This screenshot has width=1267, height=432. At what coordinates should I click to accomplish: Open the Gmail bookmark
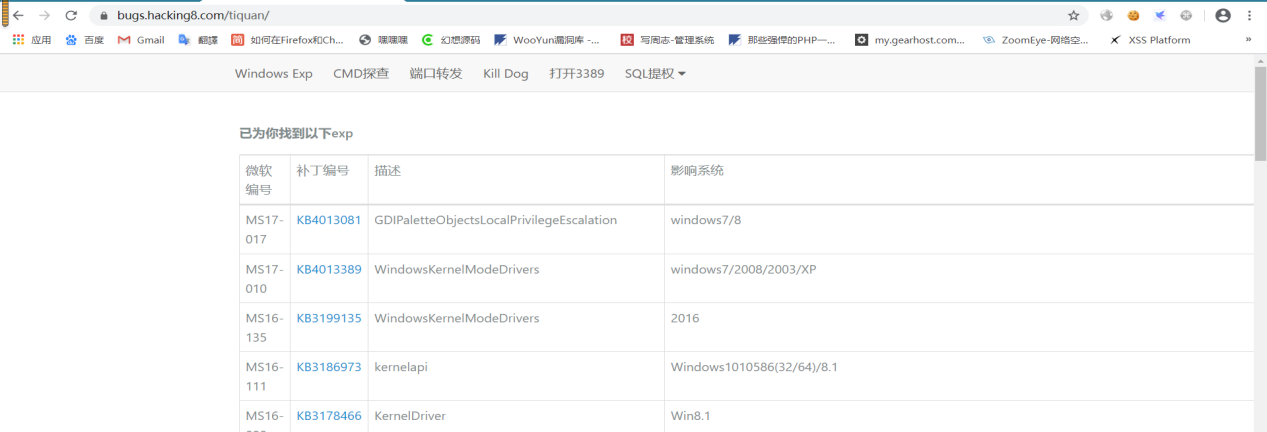point(141,40)
